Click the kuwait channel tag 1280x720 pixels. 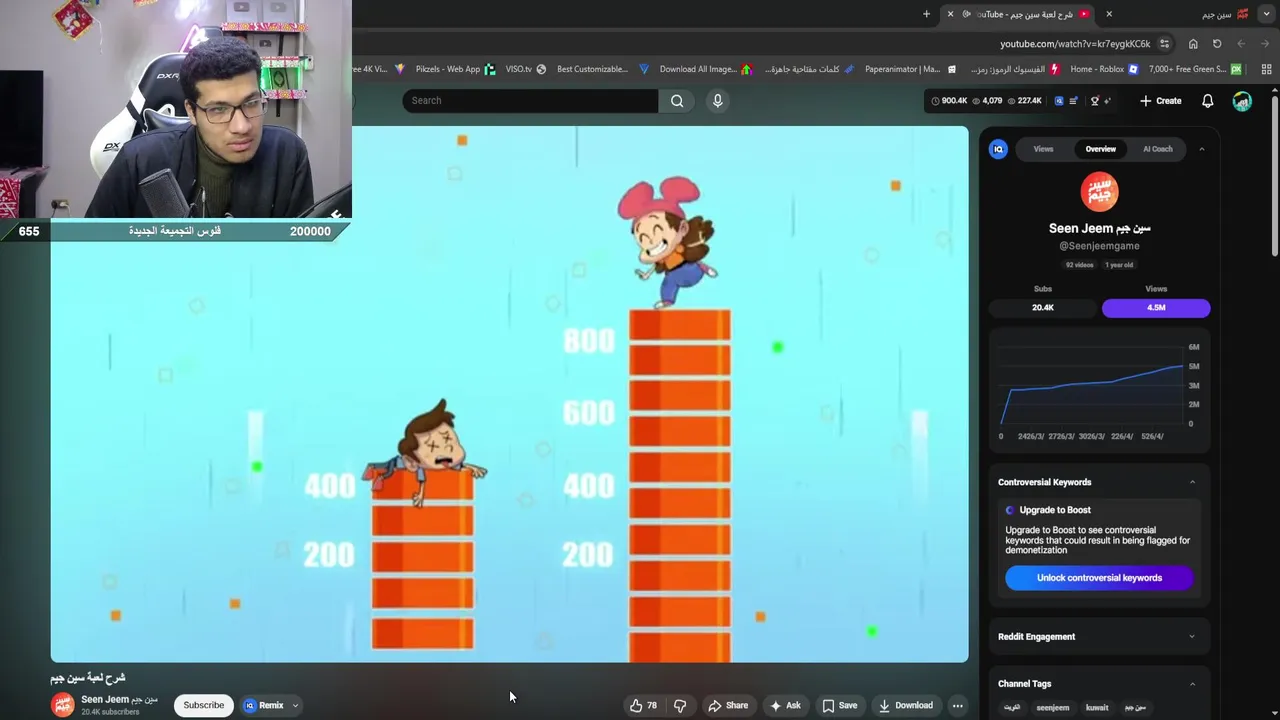[x=1097, y=708]
